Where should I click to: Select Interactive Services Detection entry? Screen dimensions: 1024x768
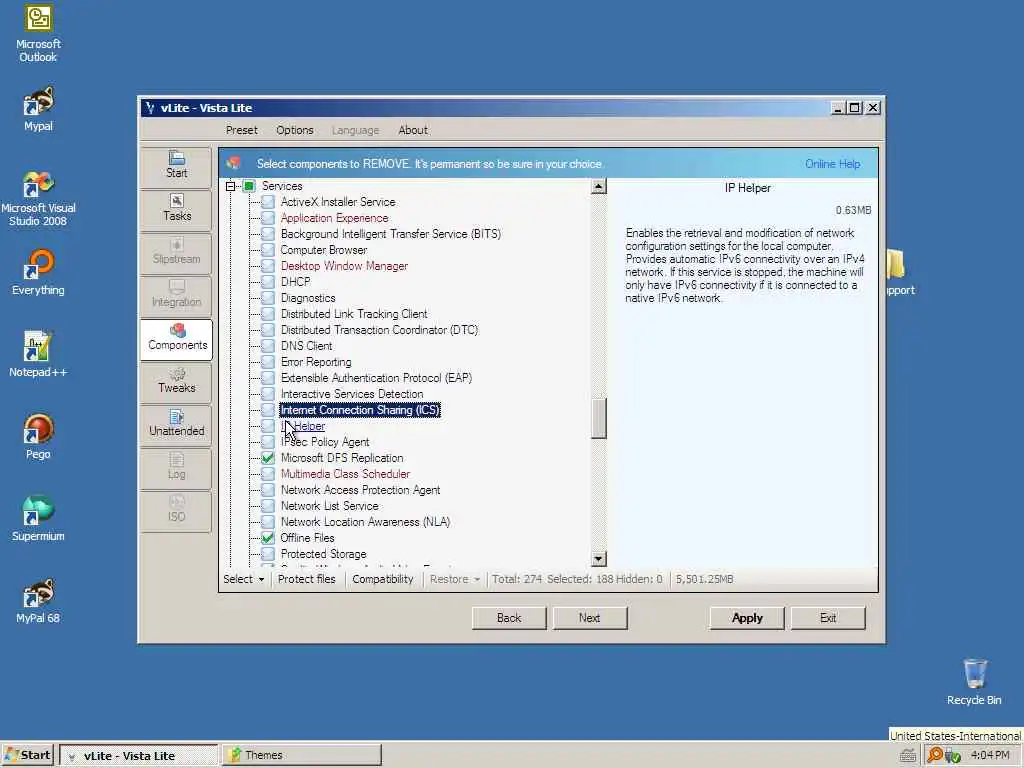pos(352,394)
